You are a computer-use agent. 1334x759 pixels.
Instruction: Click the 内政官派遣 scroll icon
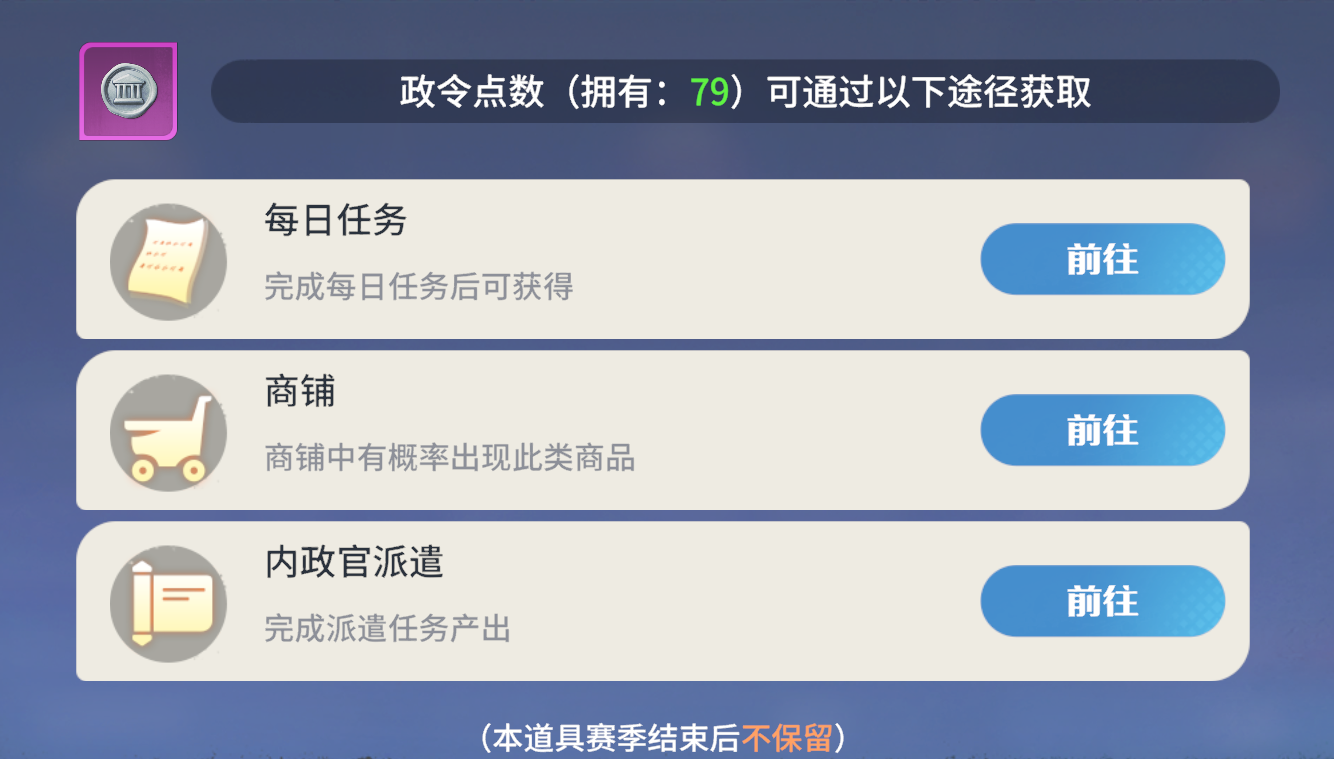[168, 604]
